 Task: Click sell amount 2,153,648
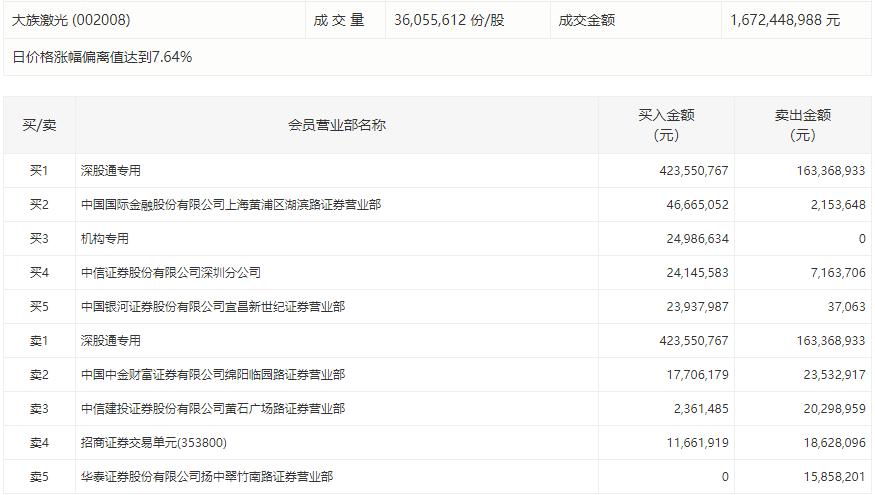(838, 205)
